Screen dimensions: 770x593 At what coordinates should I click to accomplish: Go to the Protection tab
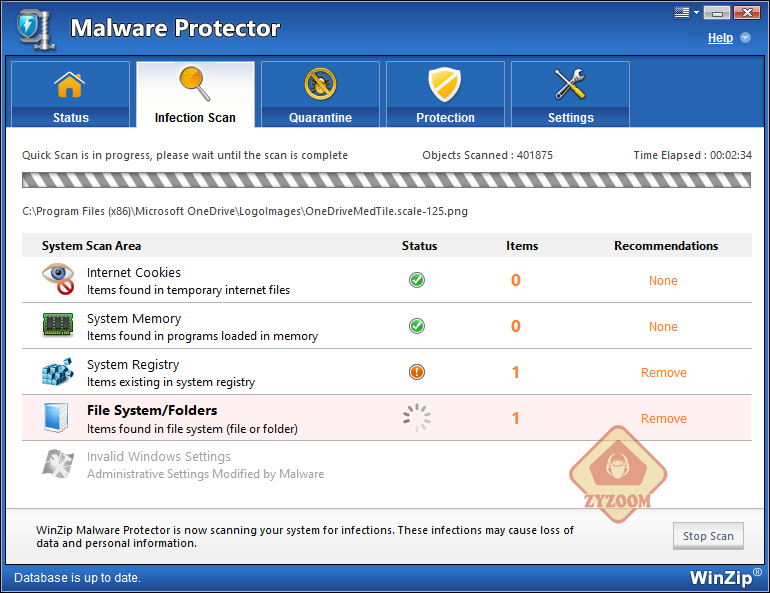(445, 94)
